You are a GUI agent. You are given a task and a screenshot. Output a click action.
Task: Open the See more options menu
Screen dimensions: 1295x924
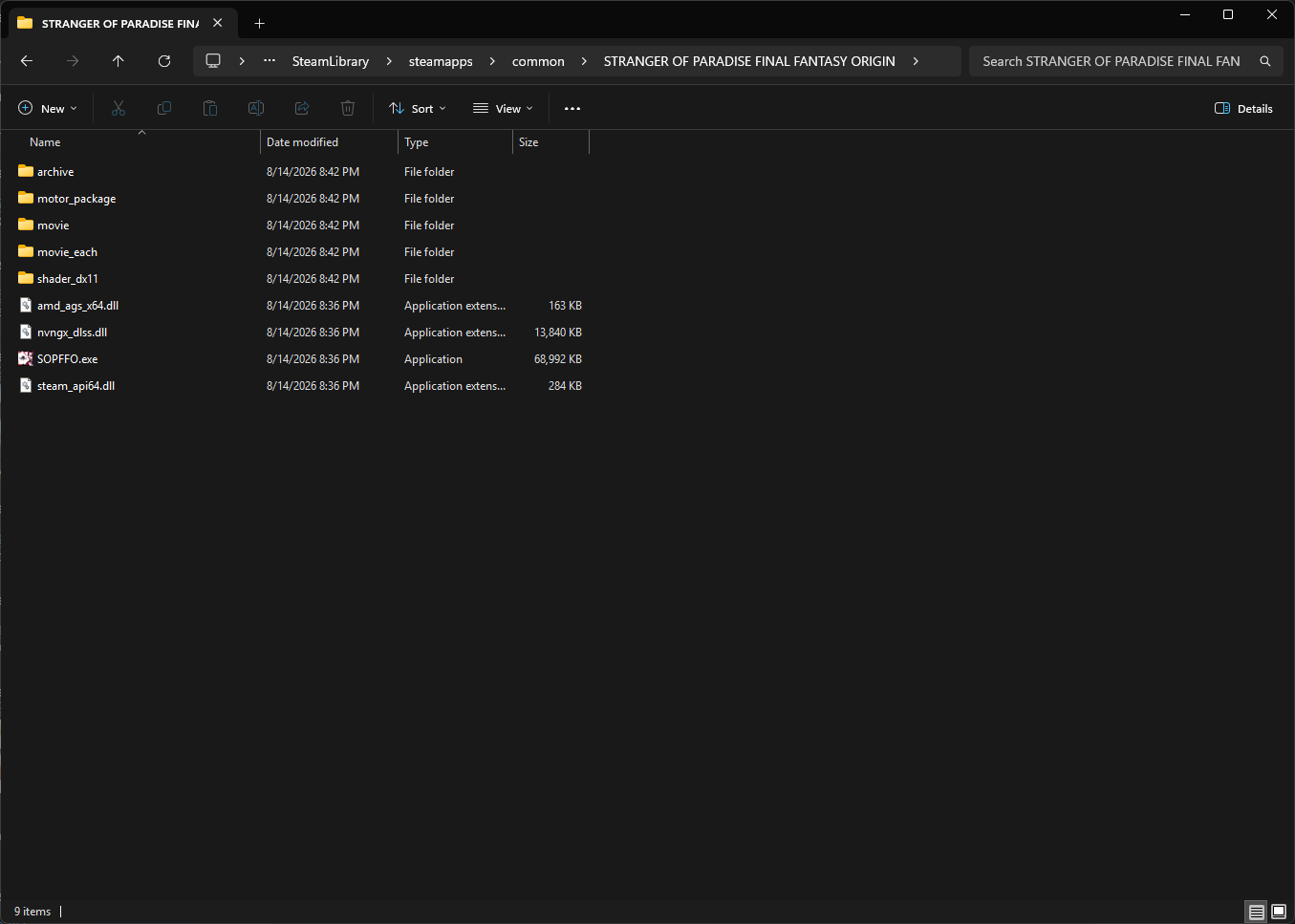[x=572, y=109]
